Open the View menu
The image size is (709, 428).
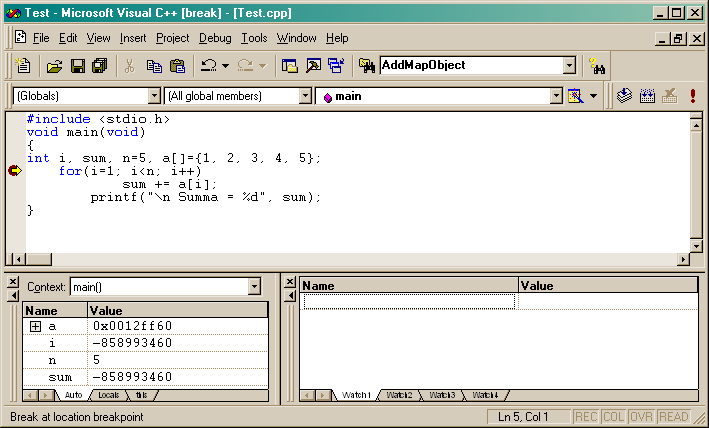click(x=98, y=38)
